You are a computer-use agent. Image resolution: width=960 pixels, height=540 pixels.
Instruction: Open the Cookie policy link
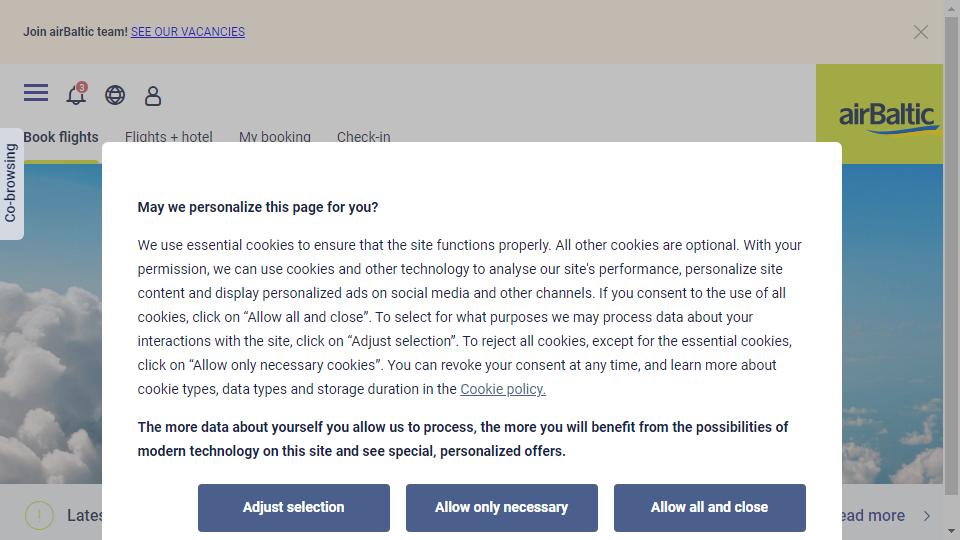(503, 389)
